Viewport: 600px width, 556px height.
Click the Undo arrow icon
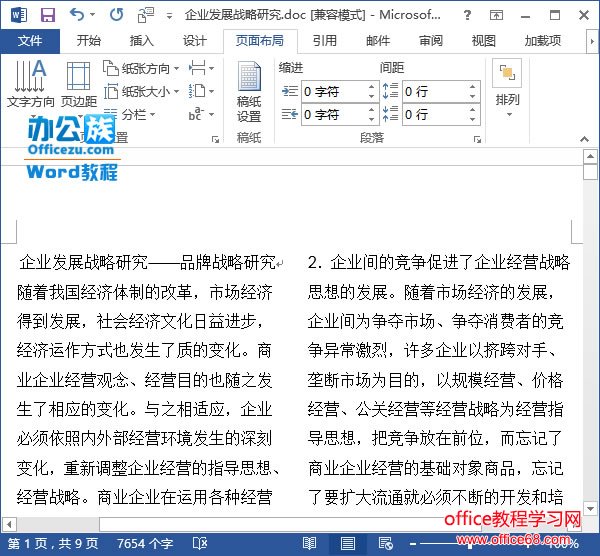coord(77,15)
